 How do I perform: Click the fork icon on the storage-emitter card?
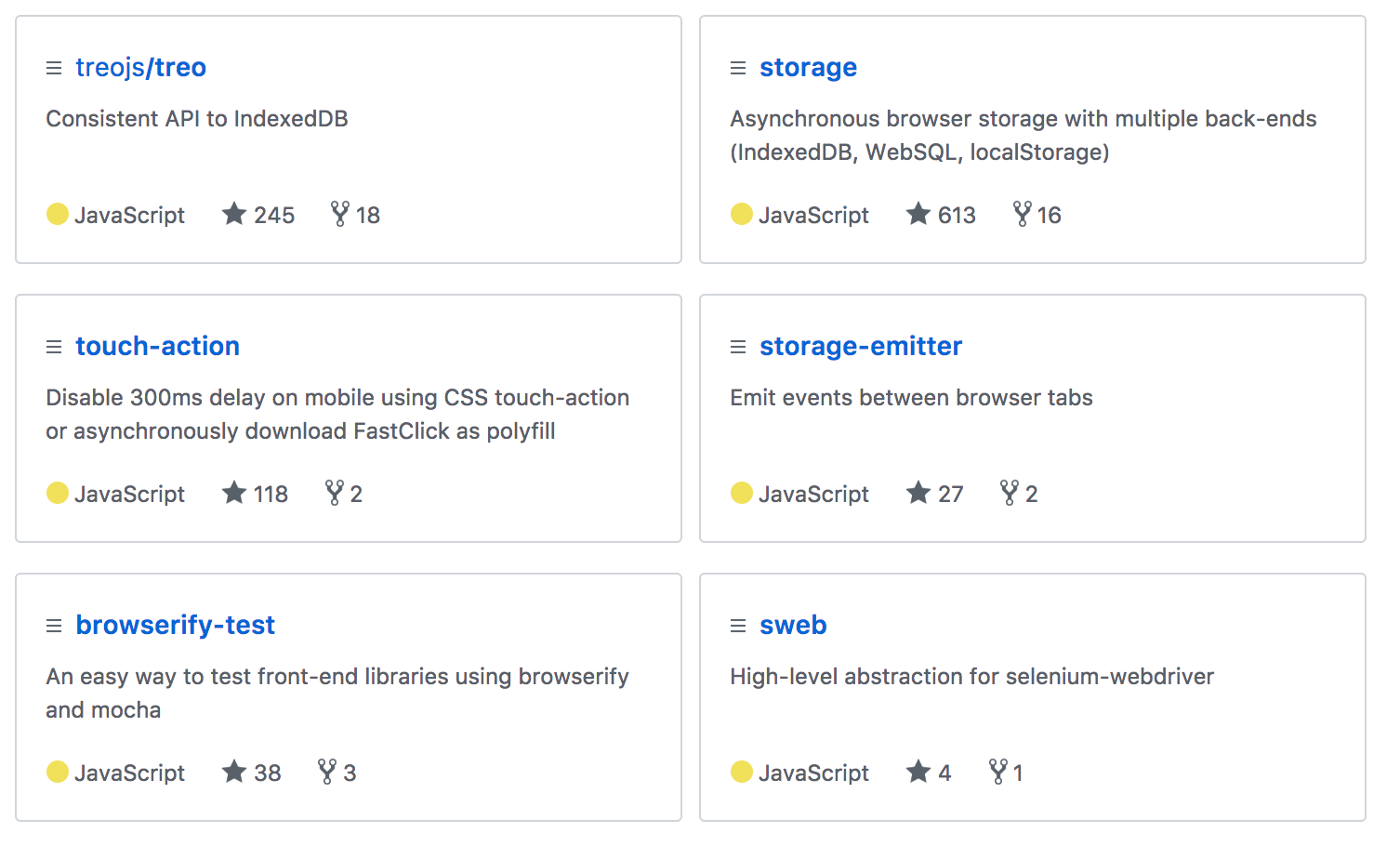[x=1009, y=493]
